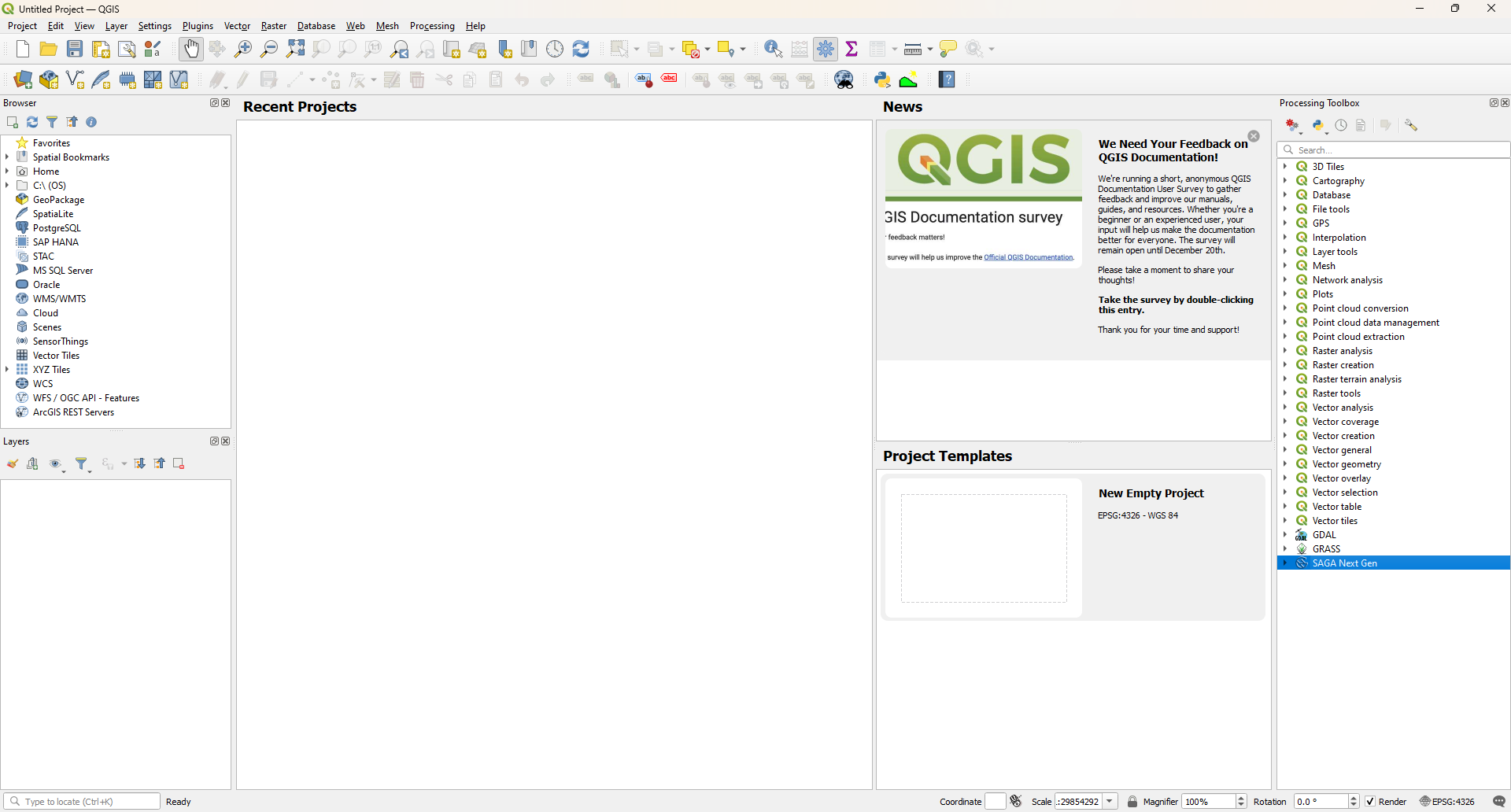Open the Processing menu
Viewport: 1511px width, 812px height.
pyautogui.click(x=432, y=26)
